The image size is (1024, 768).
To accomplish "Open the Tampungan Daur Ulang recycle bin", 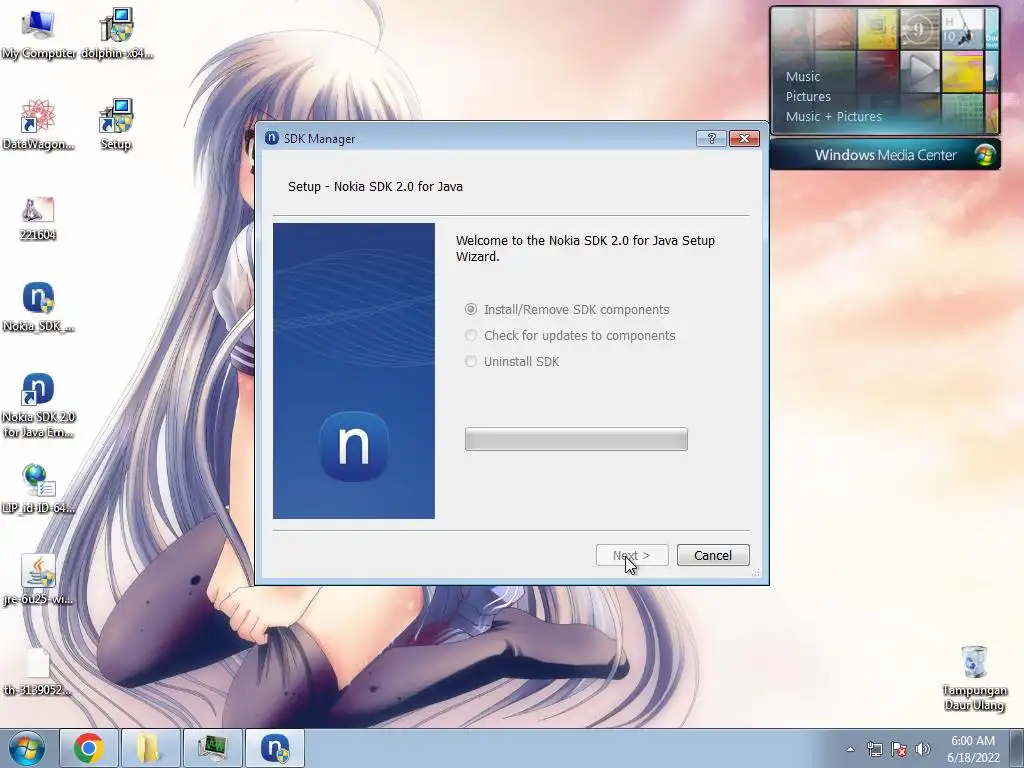I will point(974,678).
